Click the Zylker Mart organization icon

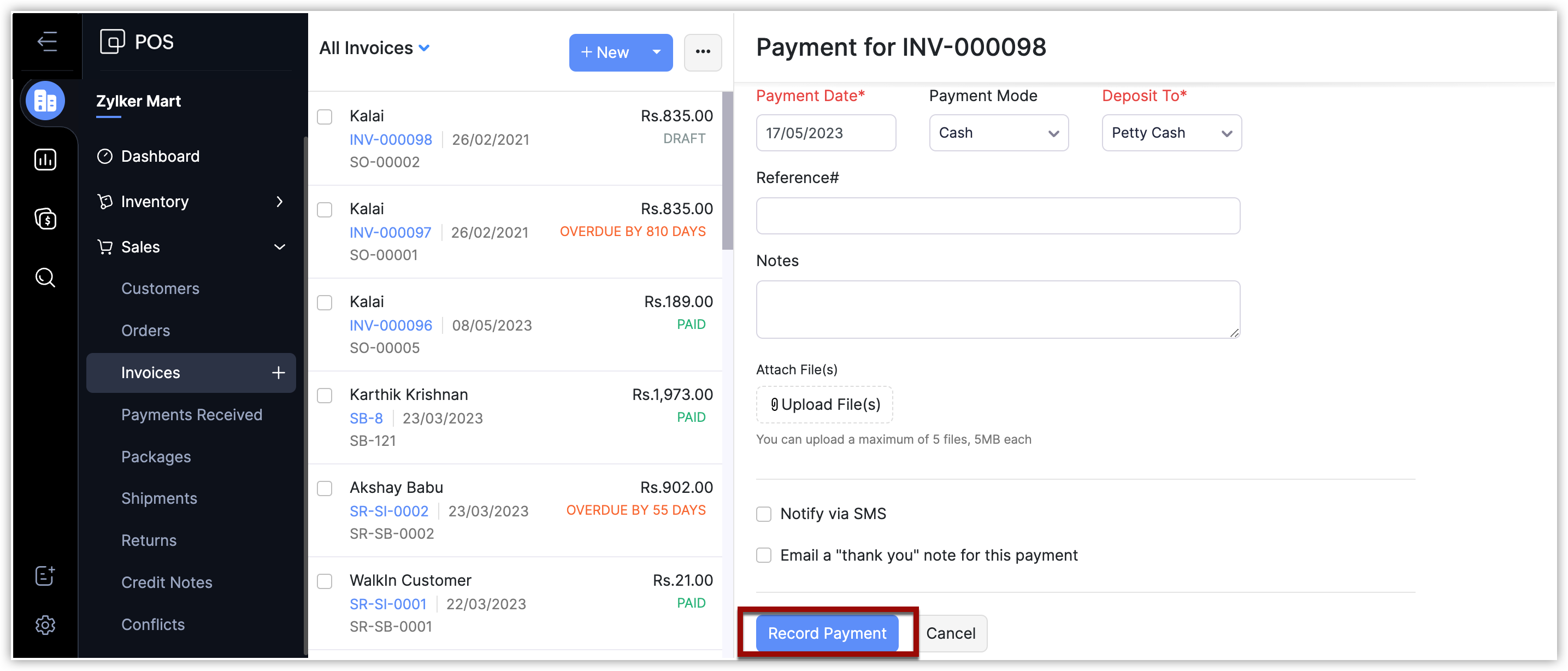click(46, 101)
